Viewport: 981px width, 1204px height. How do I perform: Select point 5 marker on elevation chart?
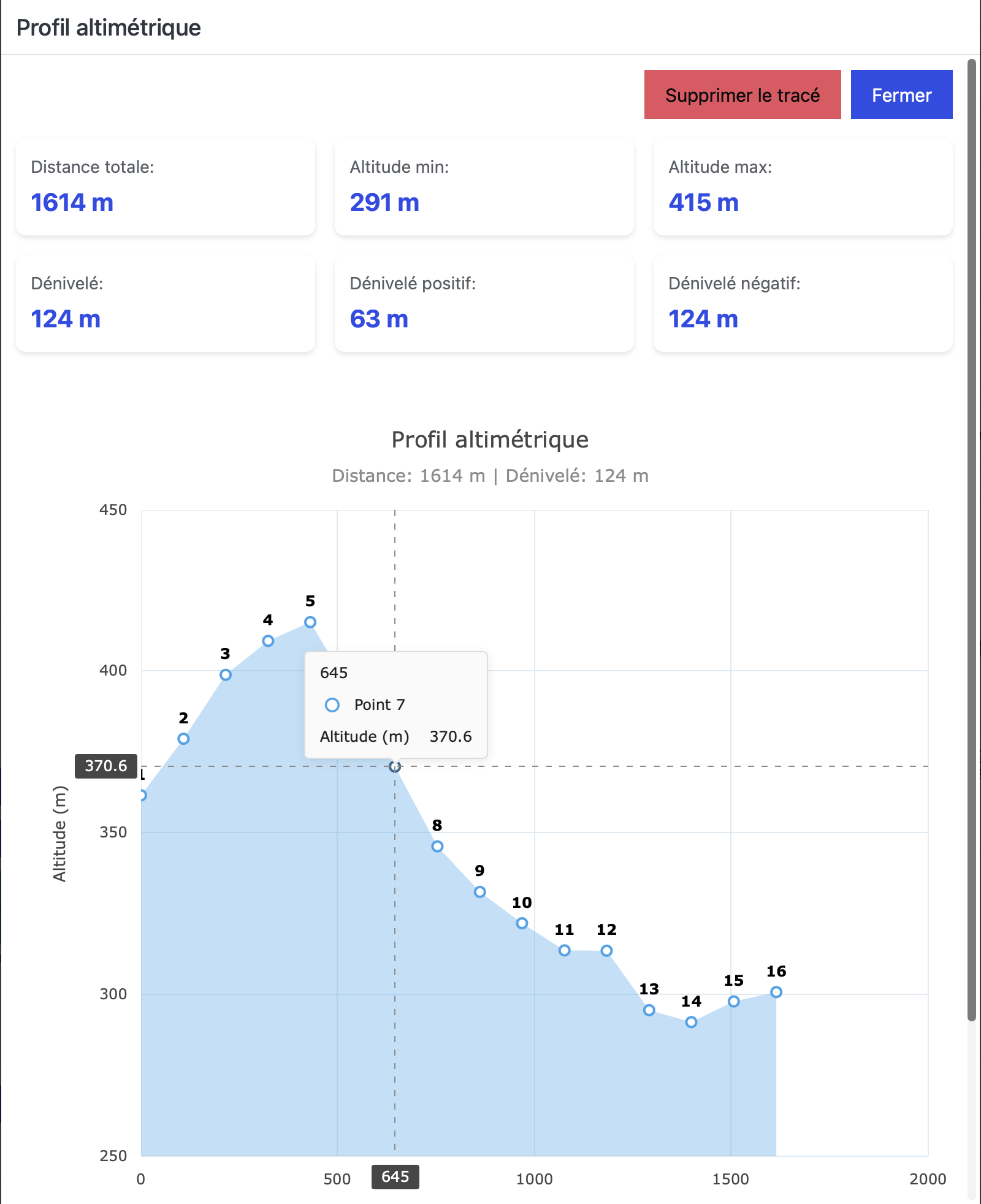coord(310,622)
